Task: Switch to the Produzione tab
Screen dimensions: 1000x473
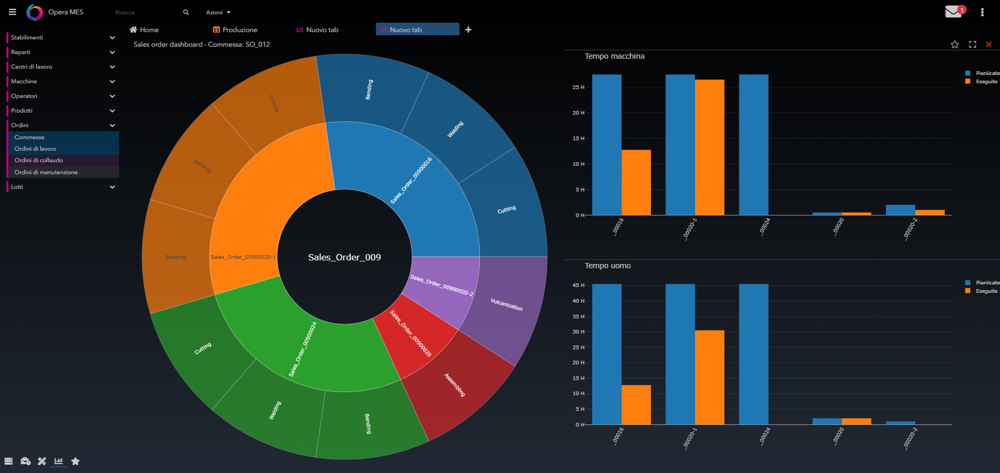Action: pos(235,30)
